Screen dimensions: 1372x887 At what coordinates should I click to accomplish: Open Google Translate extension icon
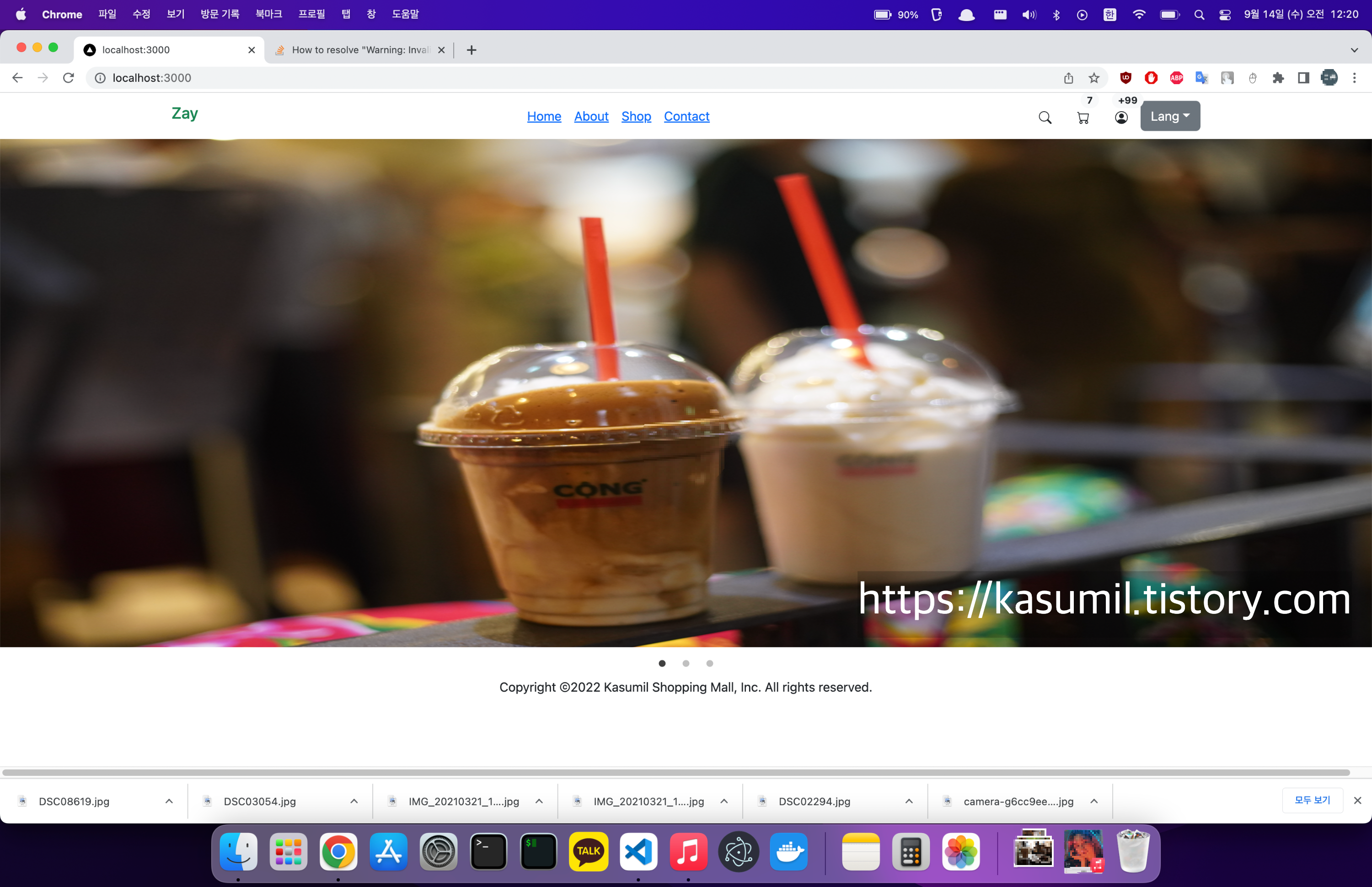tap(1201, 78)
